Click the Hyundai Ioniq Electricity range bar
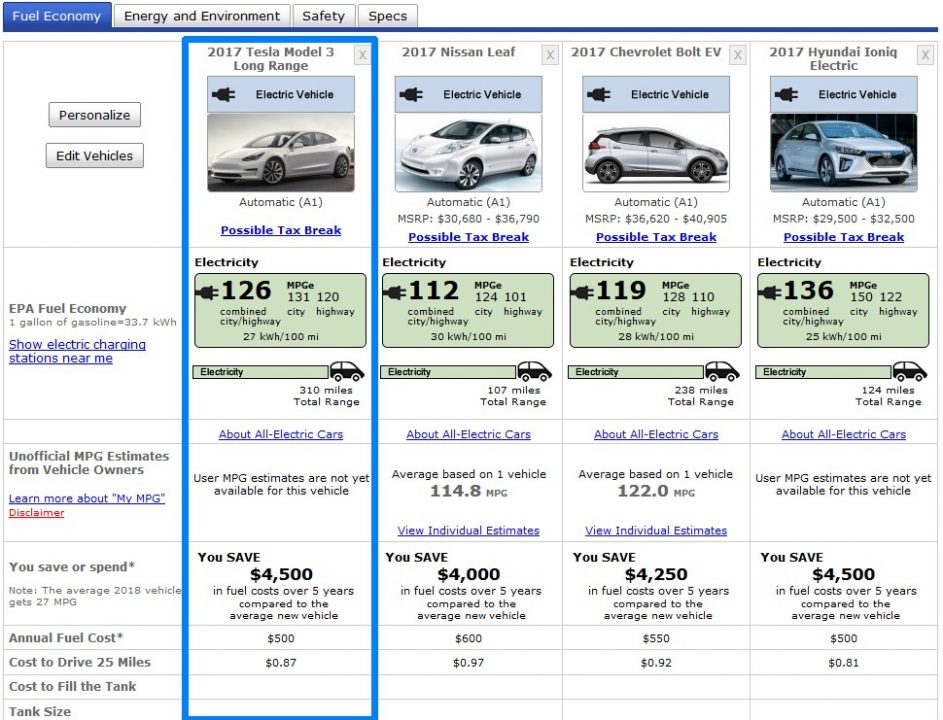This screenshot has height=720, width=943. pyautogui.click(x=823, y=372)
